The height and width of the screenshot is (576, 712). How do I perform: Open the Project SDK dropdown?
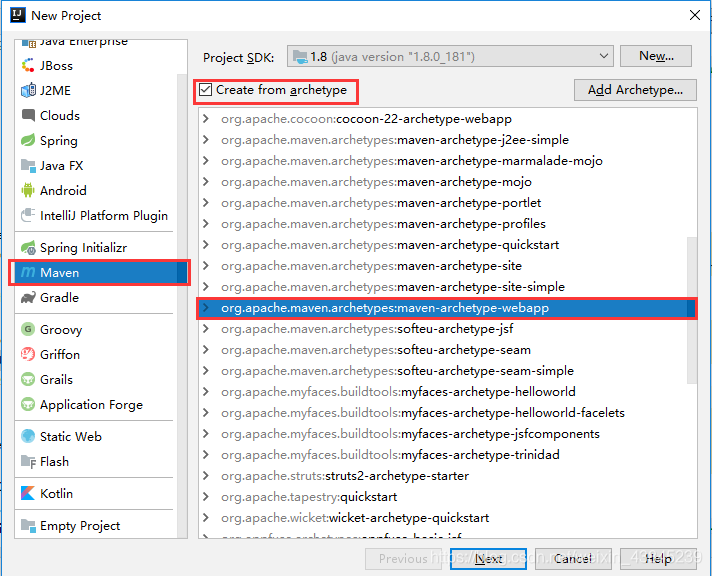[x=450, y=56]
